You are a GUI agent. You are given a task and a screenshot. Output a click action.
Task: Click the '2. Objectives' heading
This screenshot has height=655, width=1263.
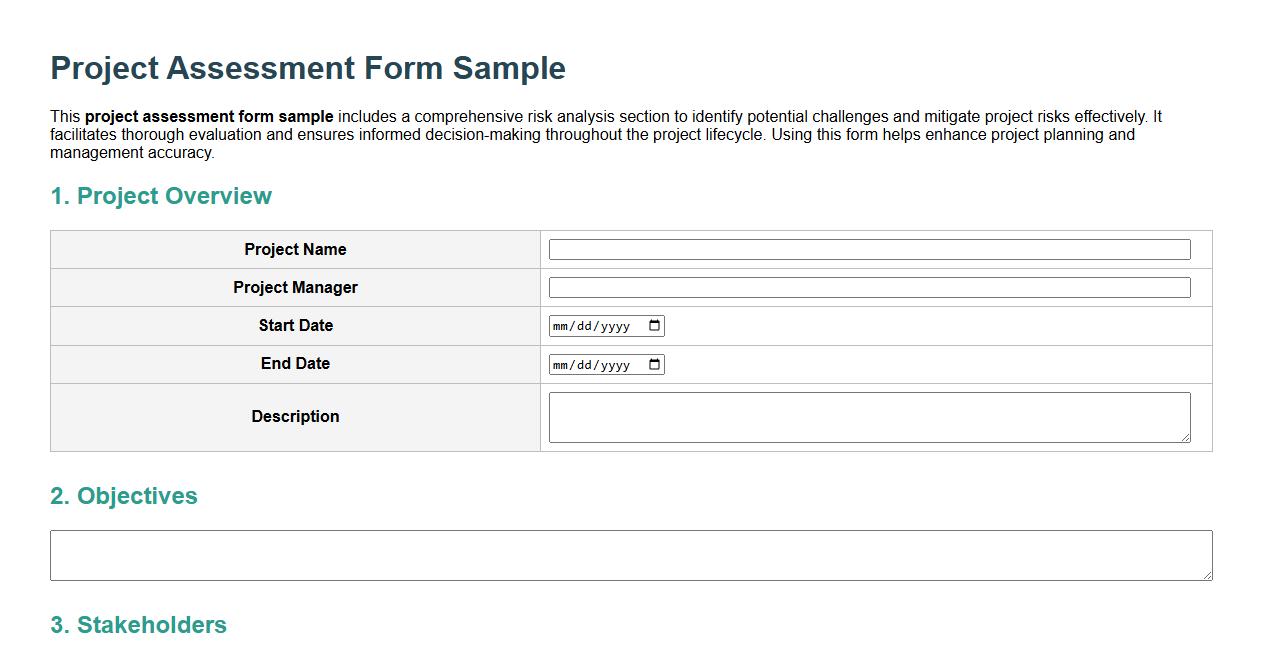[x=123, y=496]
